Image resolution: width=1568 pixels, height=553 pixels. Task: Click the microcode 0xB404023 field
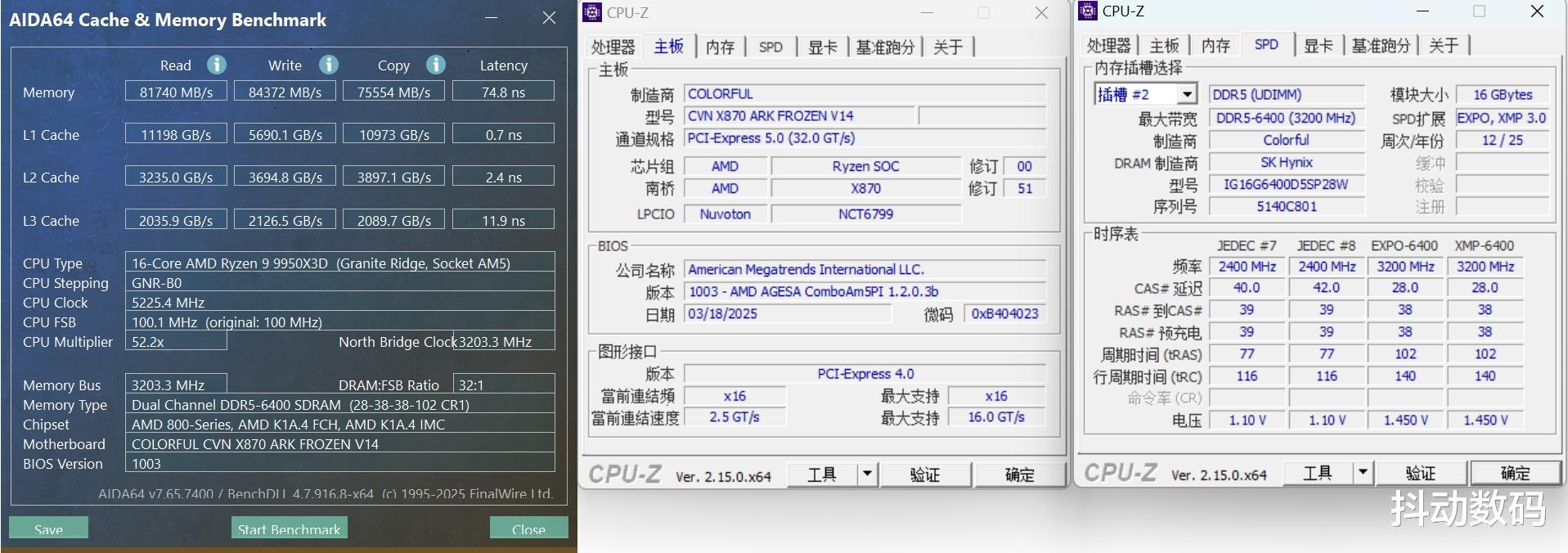pyautogui.click(x=1004, y=313)
